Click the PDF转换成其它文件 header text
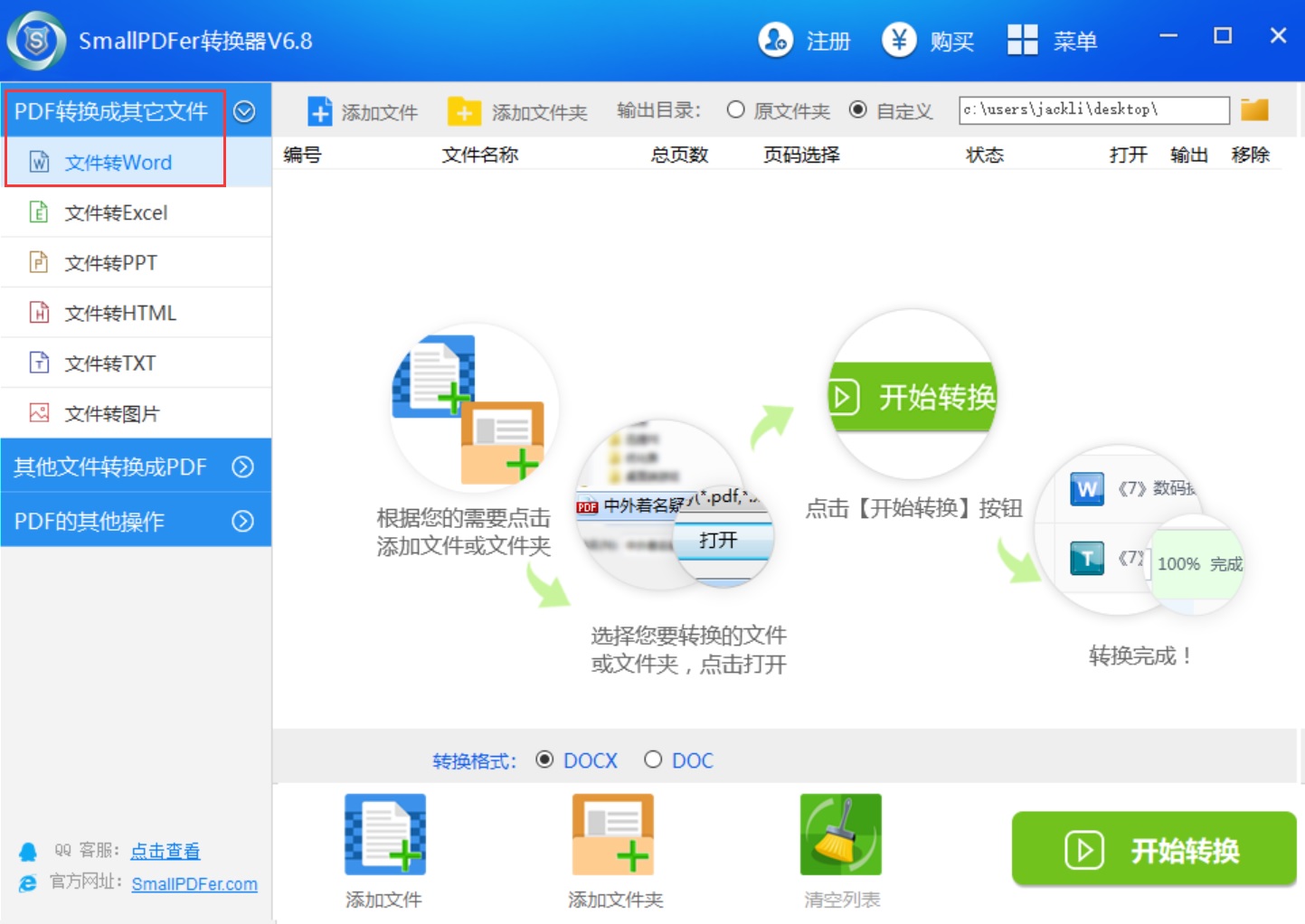 tap(111, 111)
